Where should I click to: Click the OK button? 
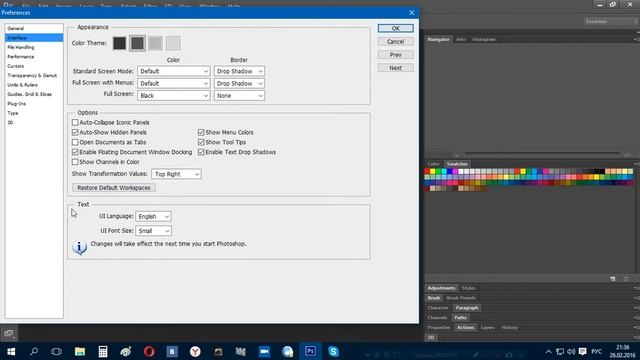pos(396,28)
